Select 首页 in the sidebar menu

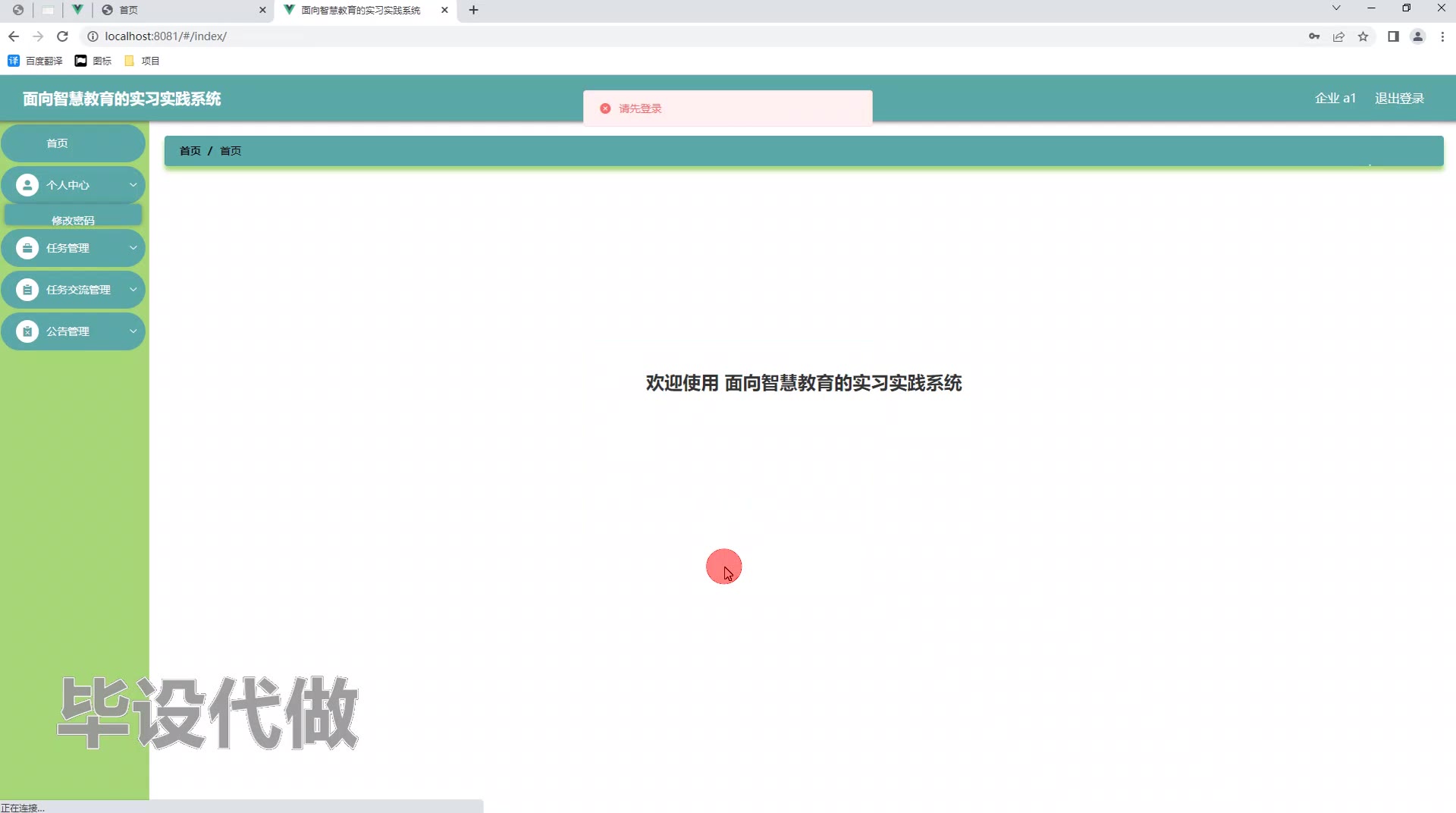(73, 143)
